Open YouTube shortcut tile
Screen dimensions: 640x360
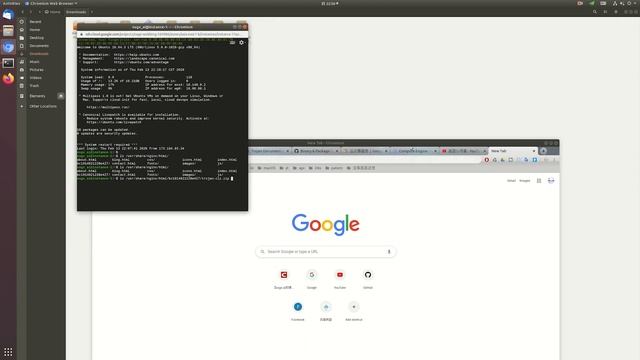coord(340,279)
